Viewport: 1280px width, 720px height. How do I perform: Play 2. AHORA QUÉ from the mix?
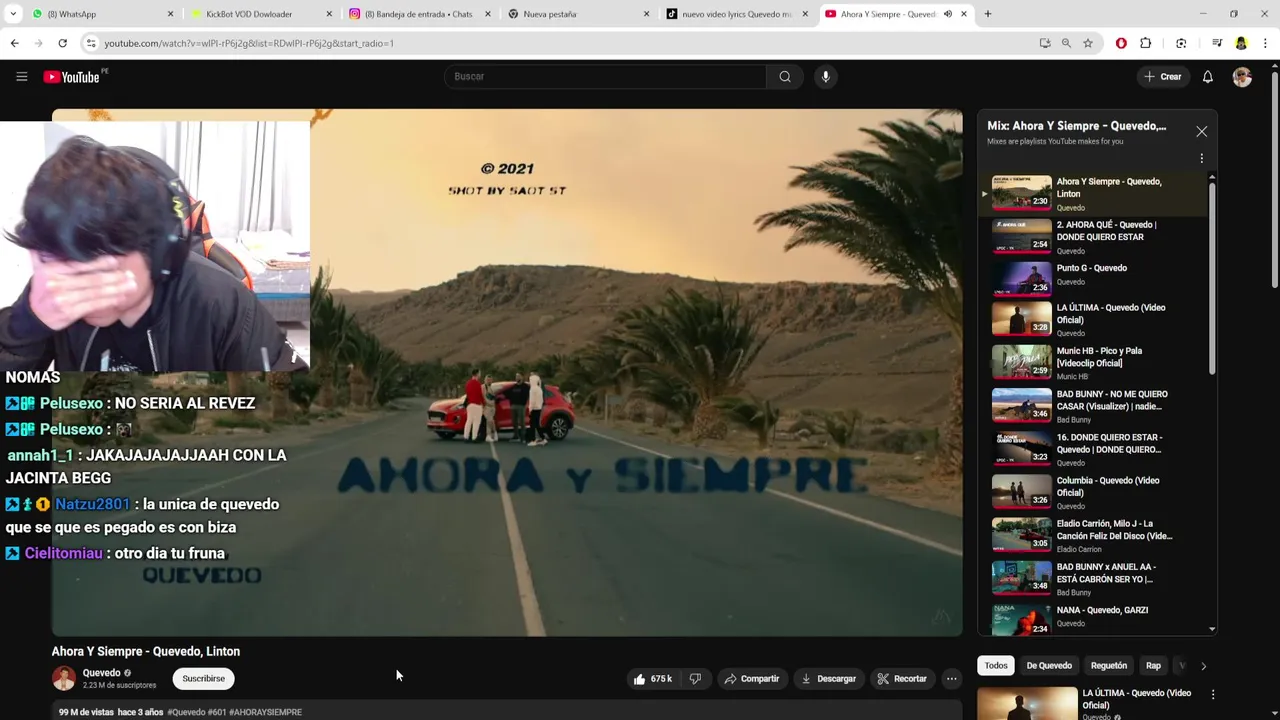coord(1095,237)
